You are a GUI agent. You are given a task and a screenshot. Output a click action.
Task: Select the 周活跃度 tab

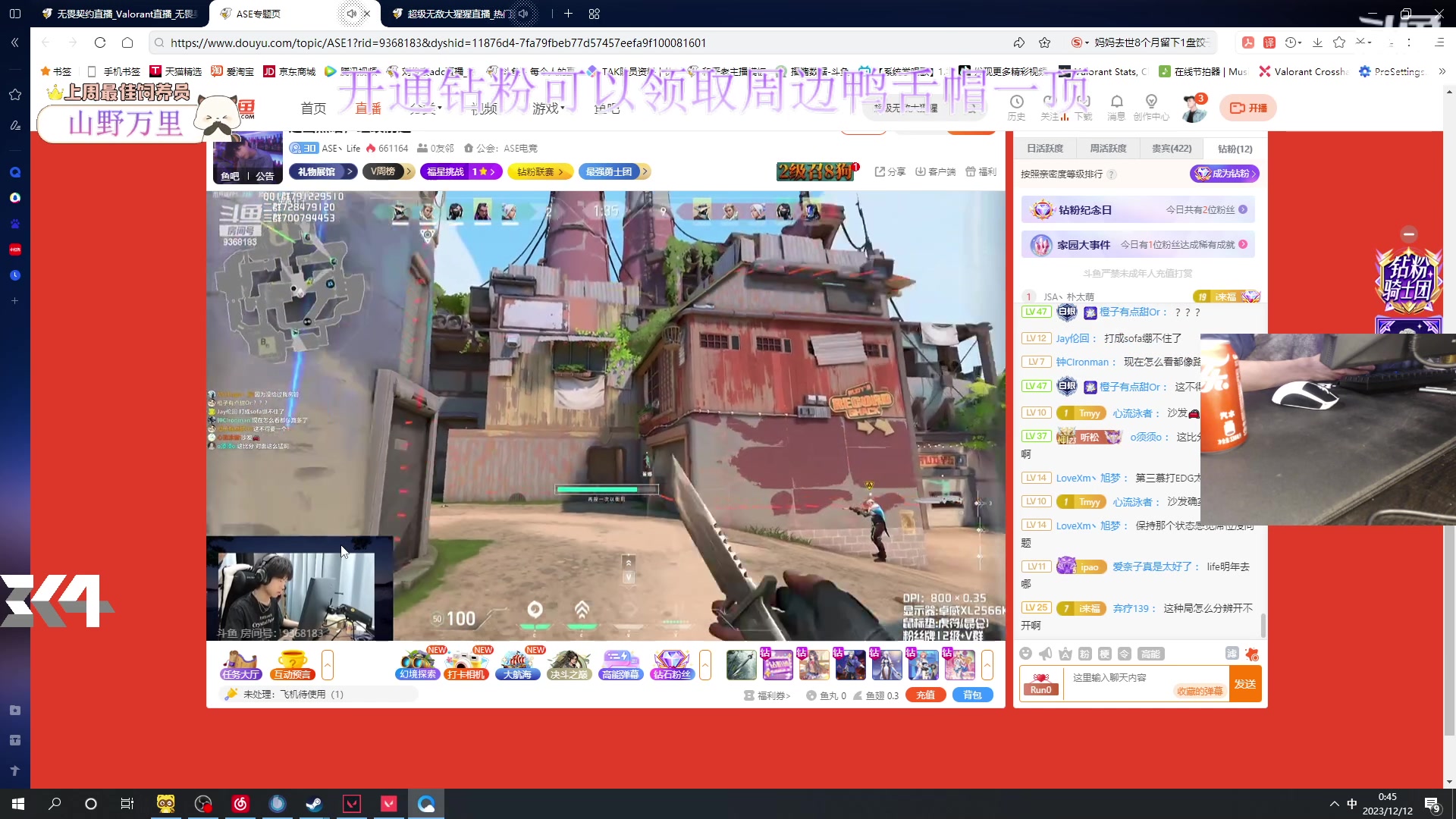coord(1108,149)
